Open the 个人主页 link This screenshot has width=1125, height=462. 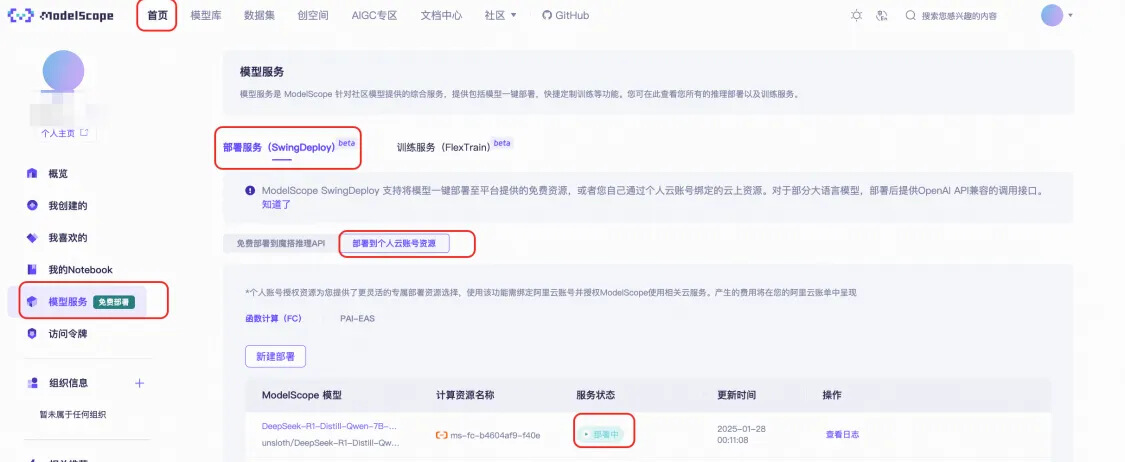pos(65,133)
